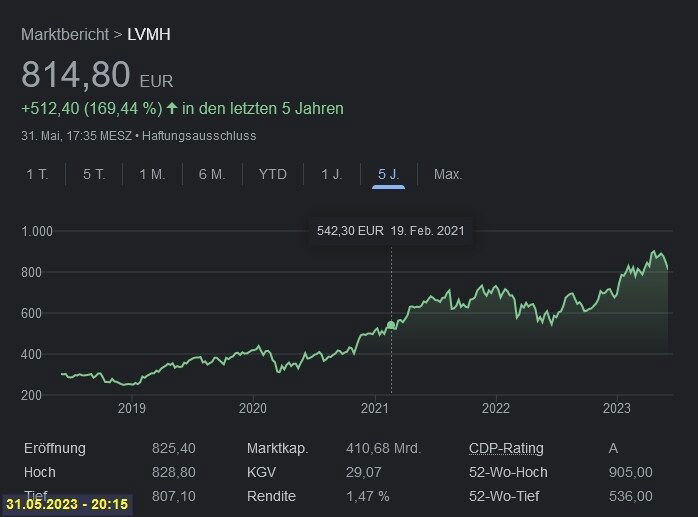Click the Marktkap. label
This screenshot has height=517, width=698.
click(277, 448)
